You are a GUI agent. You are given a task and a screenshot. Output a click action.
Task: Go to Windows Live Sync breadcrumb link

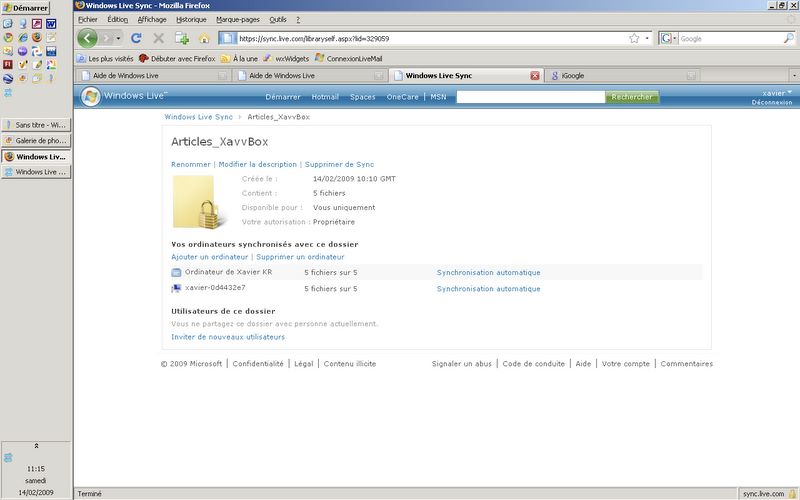click(x=198, y=117)
